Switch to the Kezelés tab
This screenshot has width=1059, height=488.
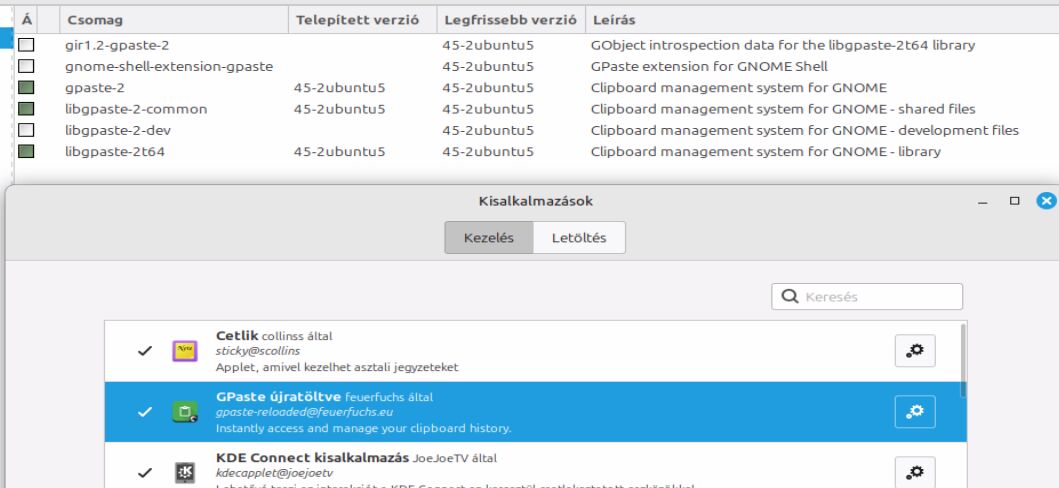coord(489,238)
